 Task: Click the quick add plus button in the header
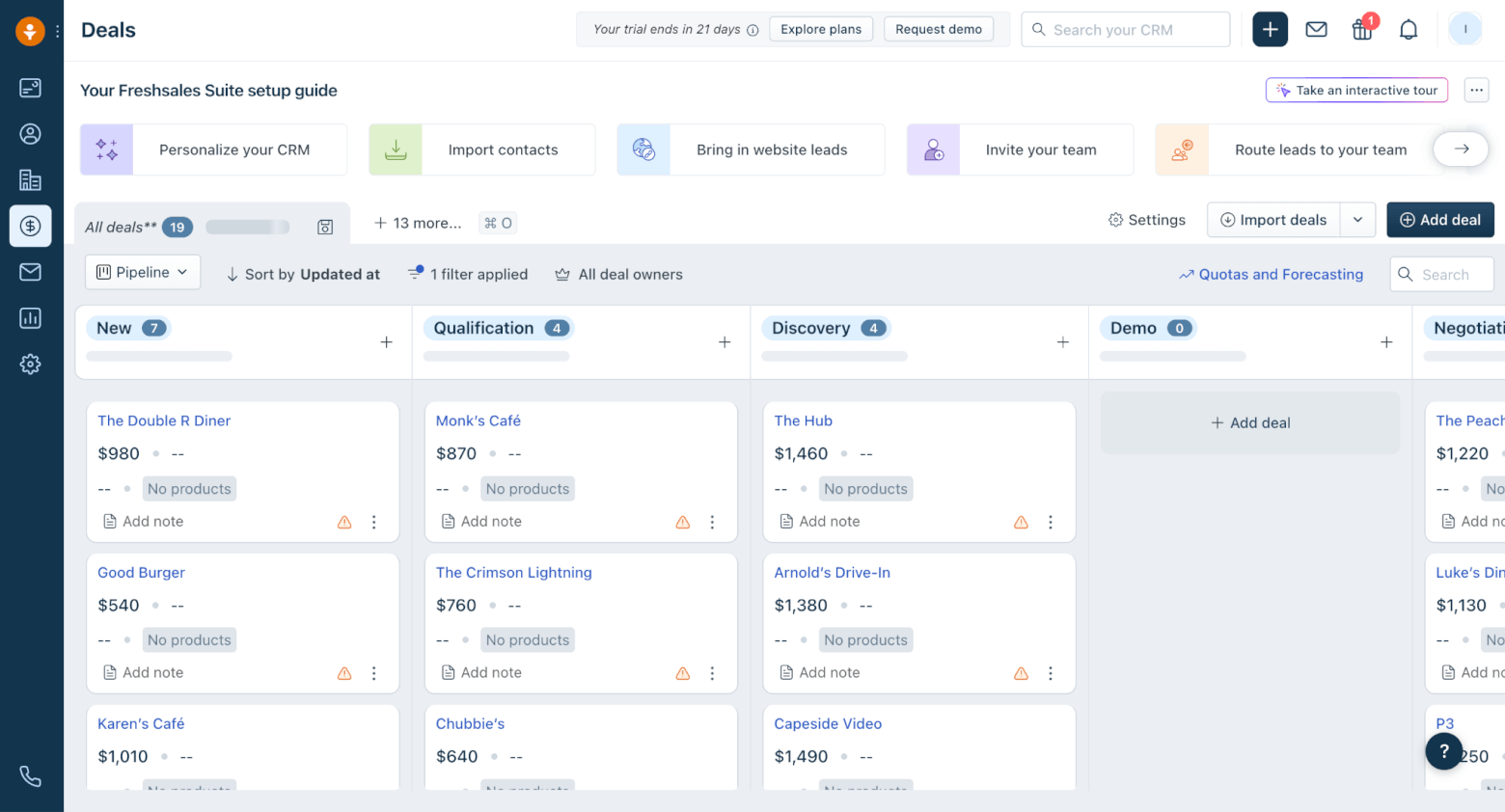coord(1270,30)
